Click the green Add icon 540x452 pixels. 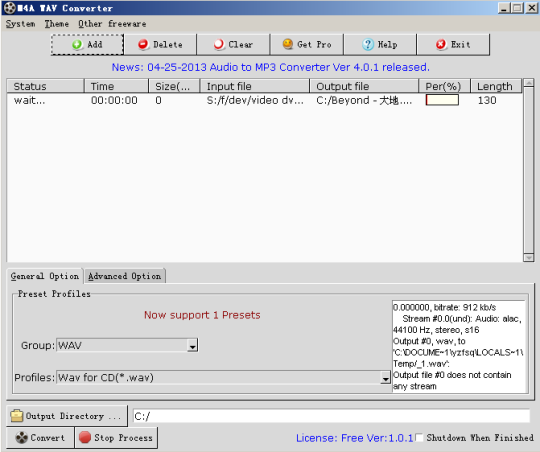77,44
